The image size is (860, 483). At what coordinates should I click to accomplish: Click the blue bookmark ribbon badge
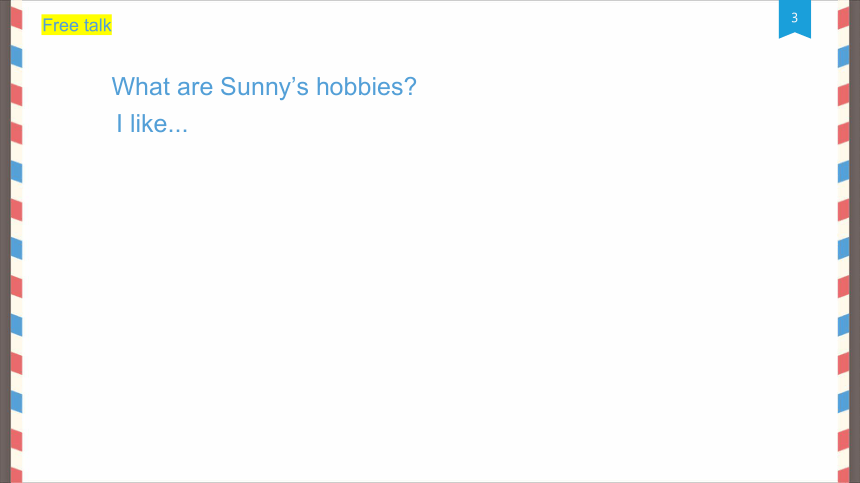pos(795,19)
